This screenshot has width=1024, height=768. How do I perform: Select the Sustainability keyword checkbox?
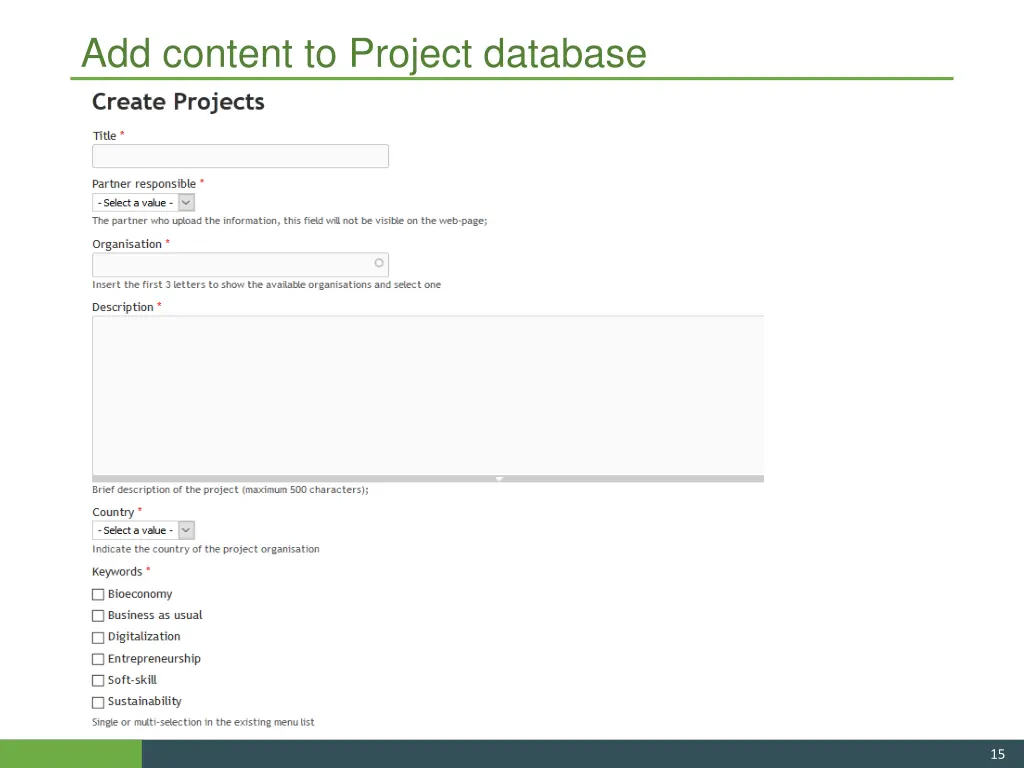[x=98, y=702]
